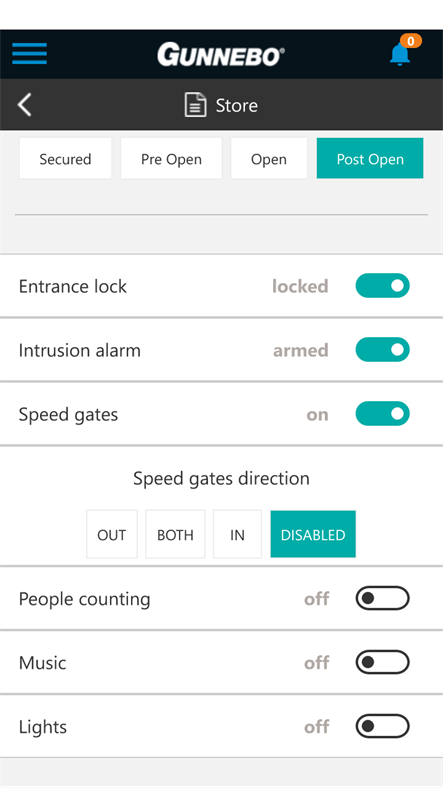The height and width of the screenshot is (788, 443).
Task: Set speed gates direction to BOTH
Action: (x=175, y=534)
